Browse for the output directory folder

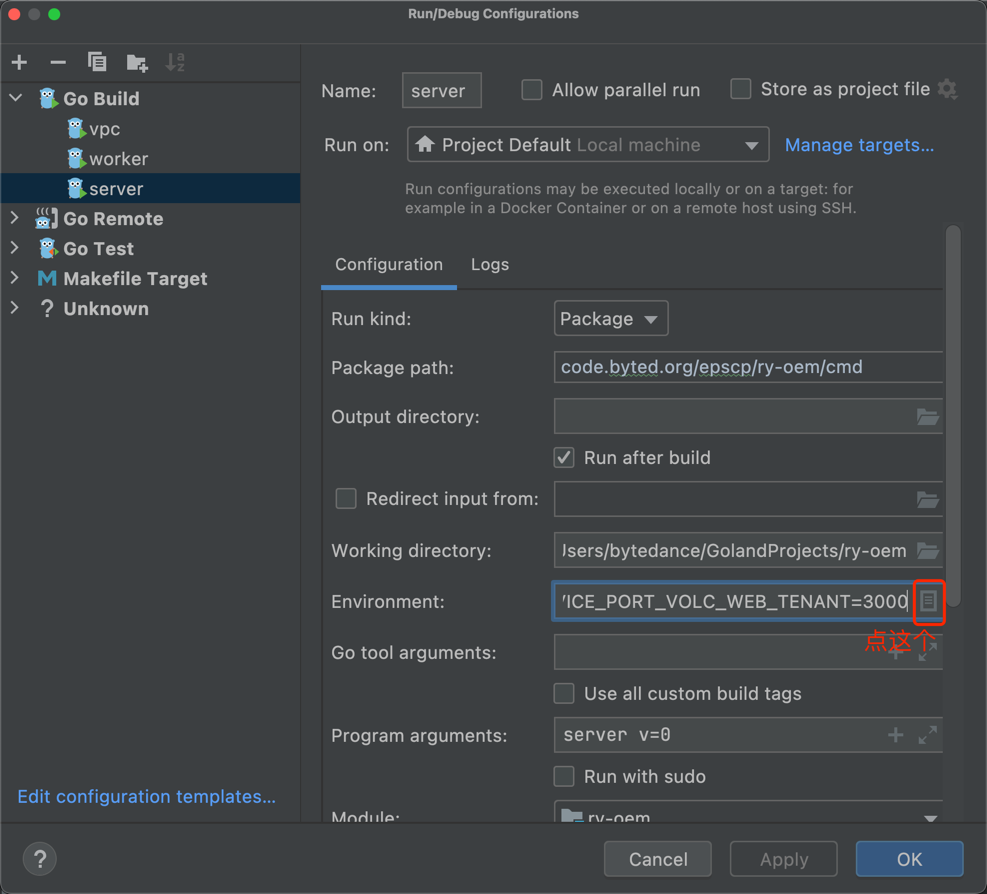click(927, 417)
